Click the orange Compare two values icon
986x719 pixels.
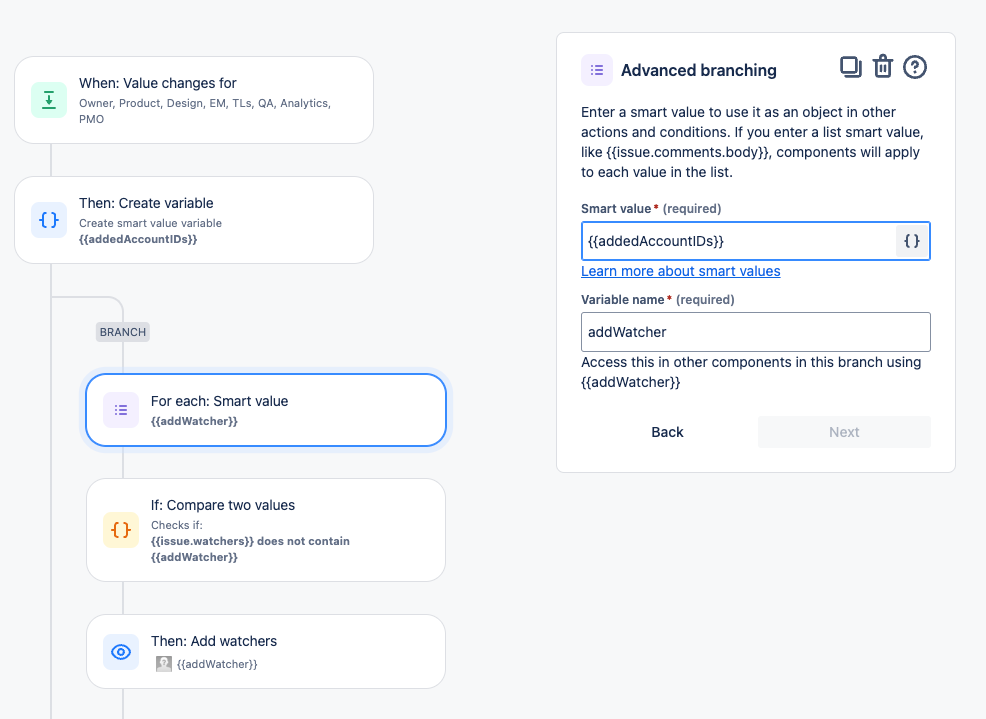tap(121, 530)
